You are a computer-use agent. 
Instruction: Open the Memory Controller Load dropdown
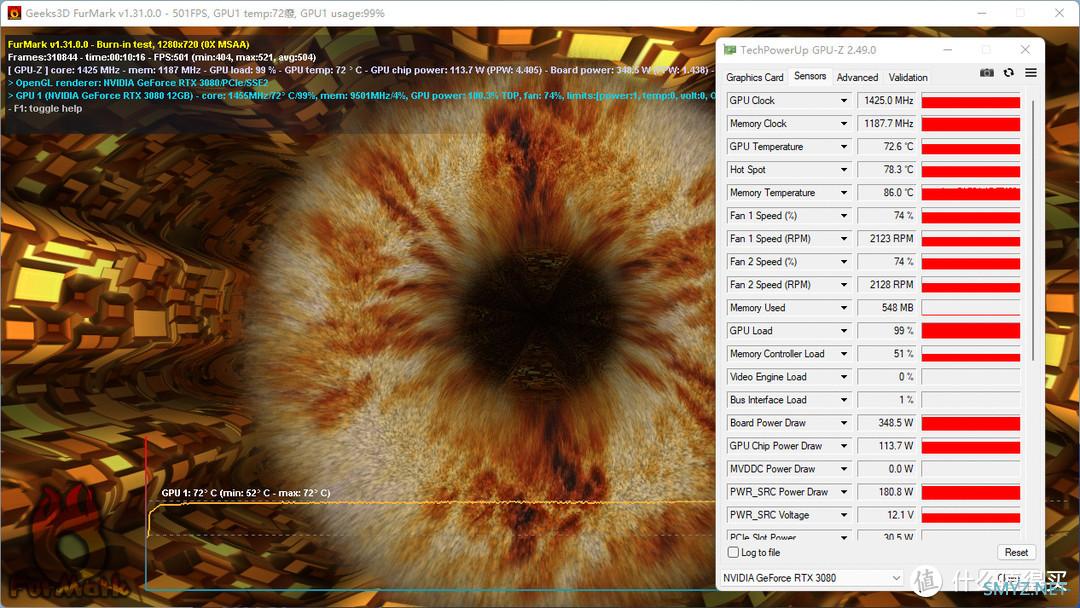tap(844, 354)
